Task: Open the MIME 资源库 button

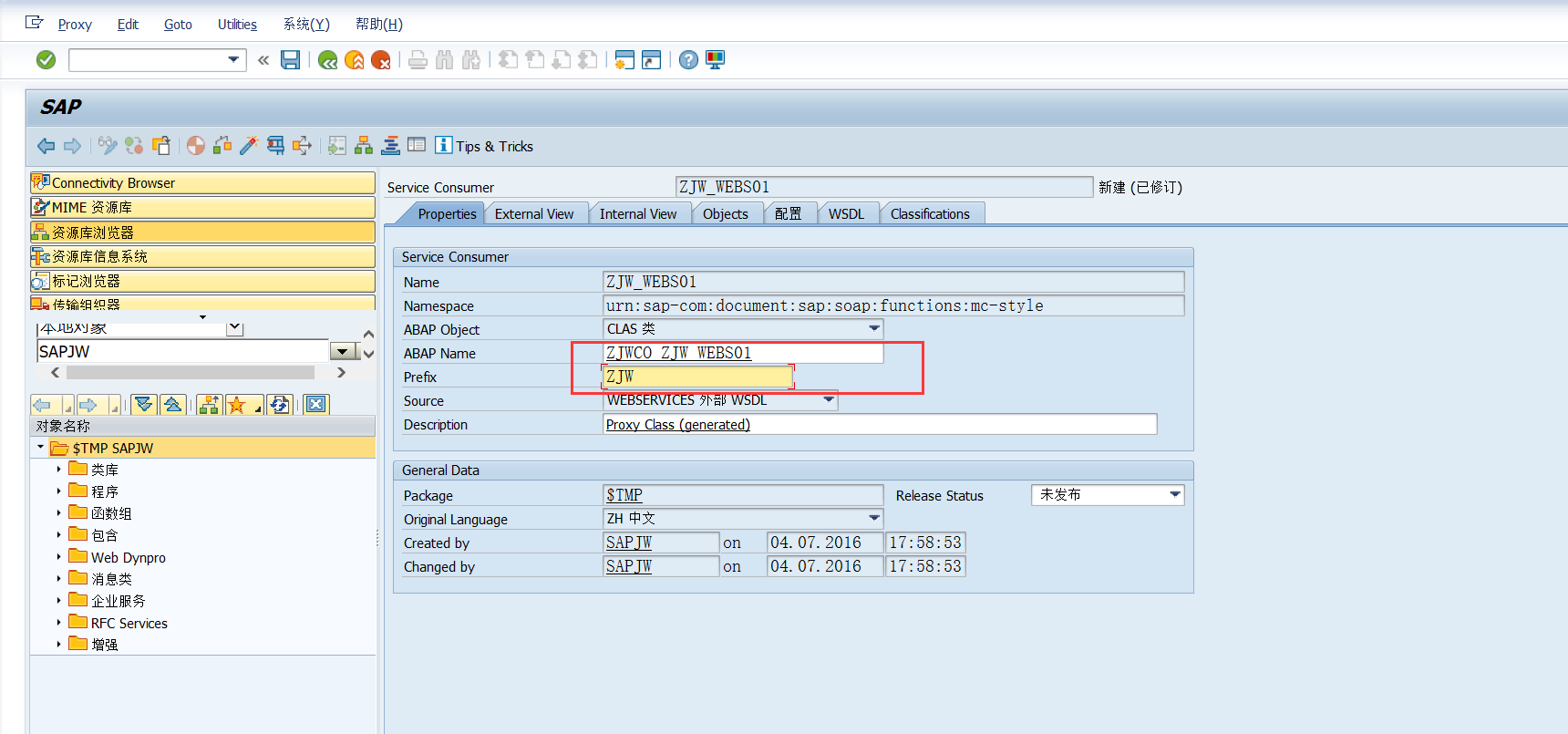Action: [202, 207]
